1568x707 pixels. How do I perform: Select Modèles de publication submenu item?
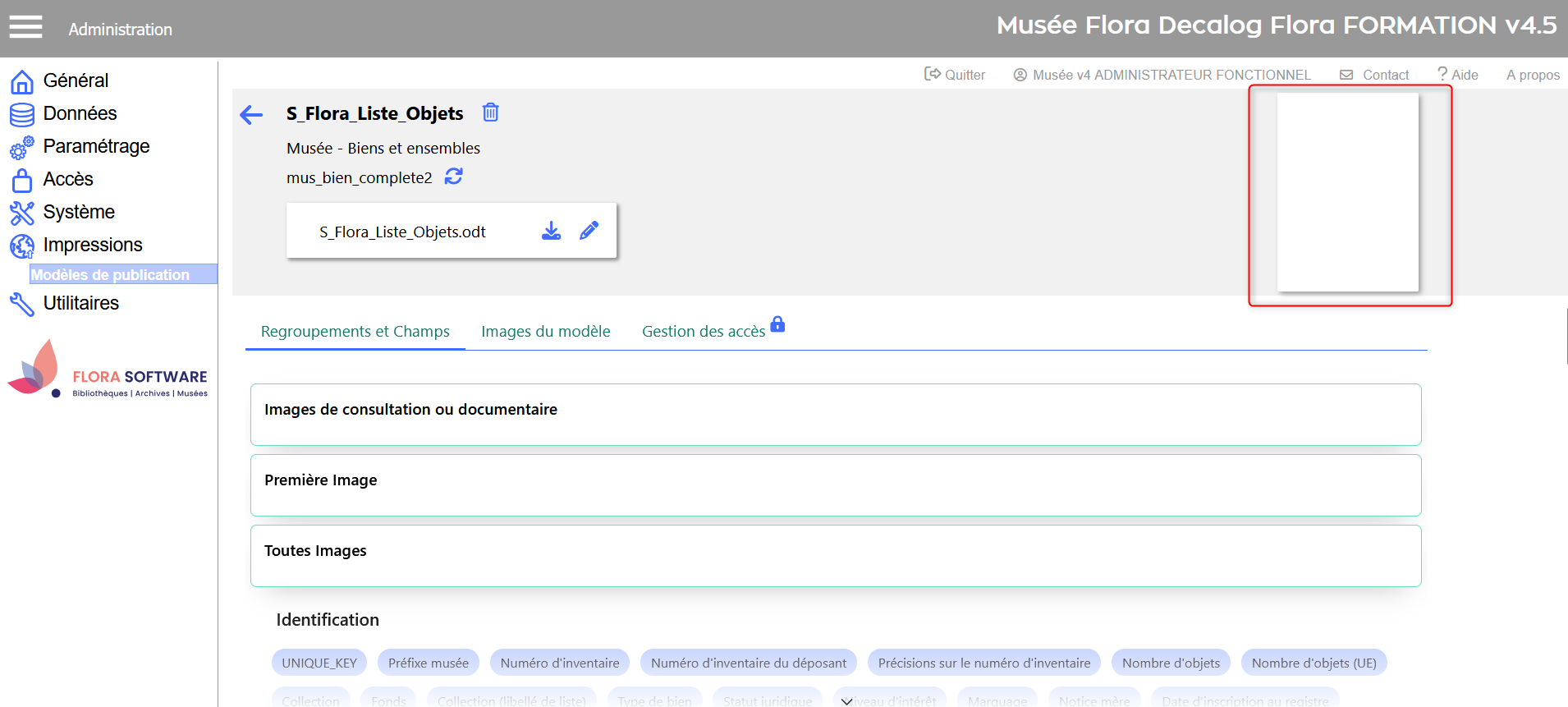click(110, 274)
